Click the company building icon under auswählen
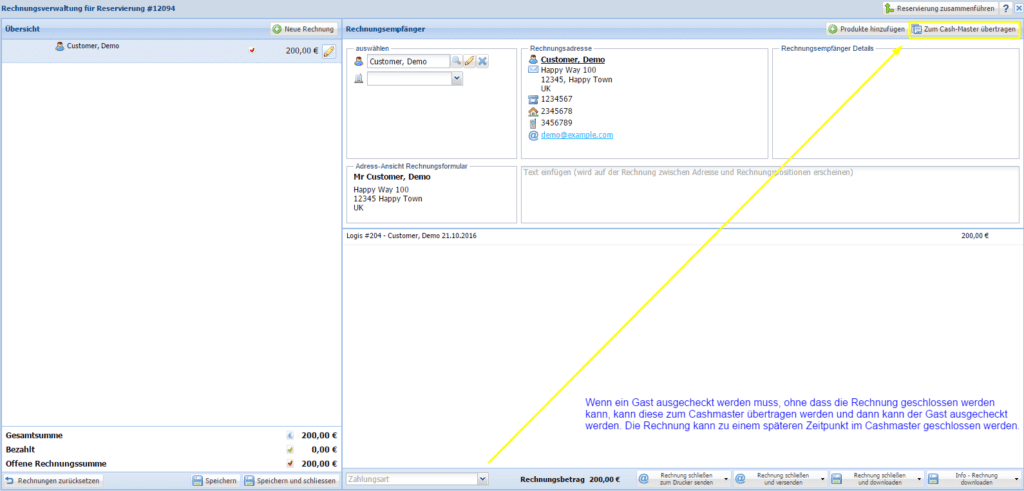Screen dimensions: 1024x491 (x=359, y=79)
